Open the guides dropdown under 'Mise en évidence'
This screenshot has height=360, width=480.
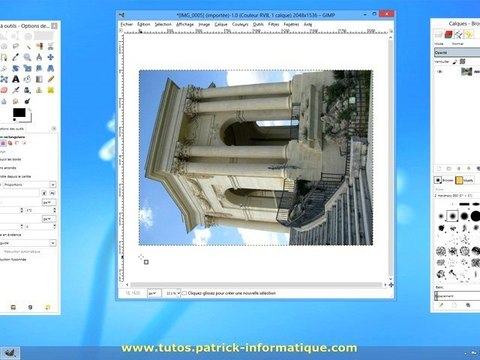[28, 243]
